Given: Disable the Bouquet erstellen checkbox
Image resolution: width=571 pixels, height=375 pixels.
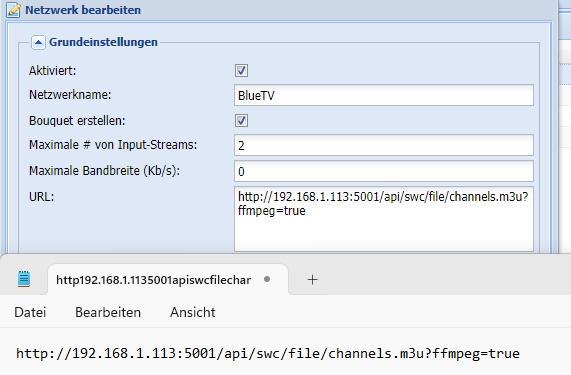Looking at the screenshot, I should pyautogui.click(x=241, y=121).
